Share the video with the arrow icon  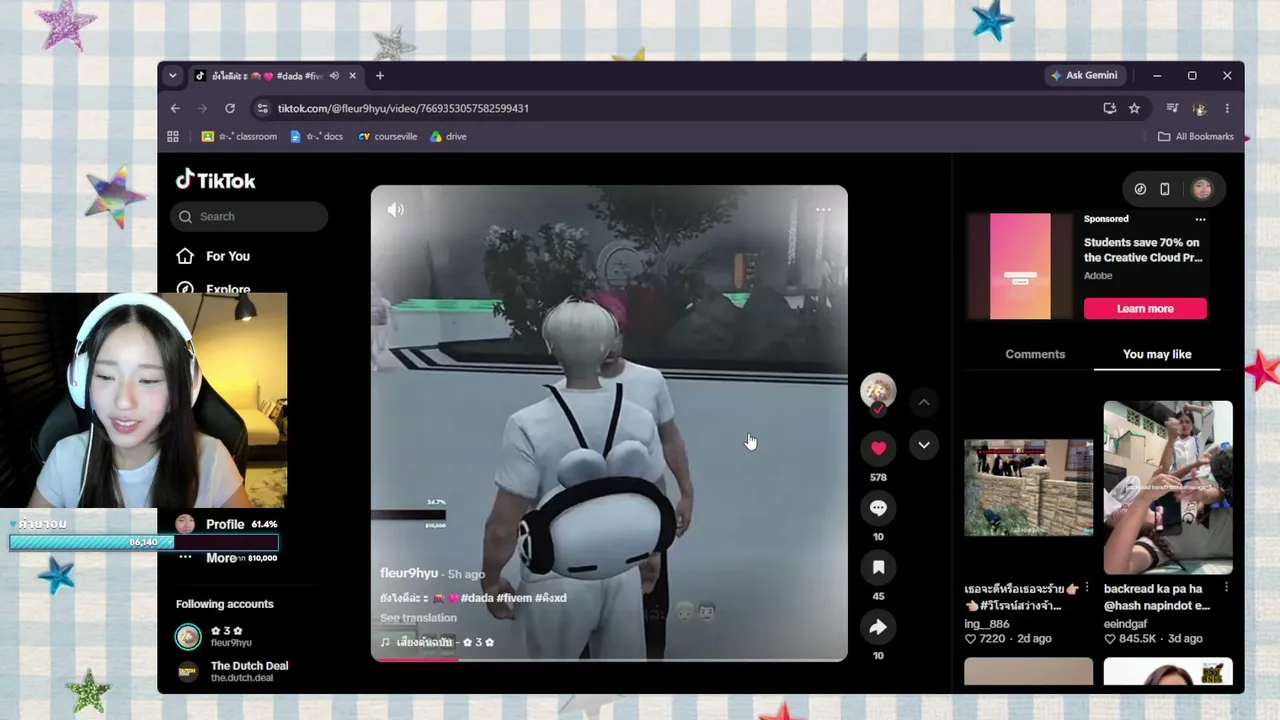point(878,627)
